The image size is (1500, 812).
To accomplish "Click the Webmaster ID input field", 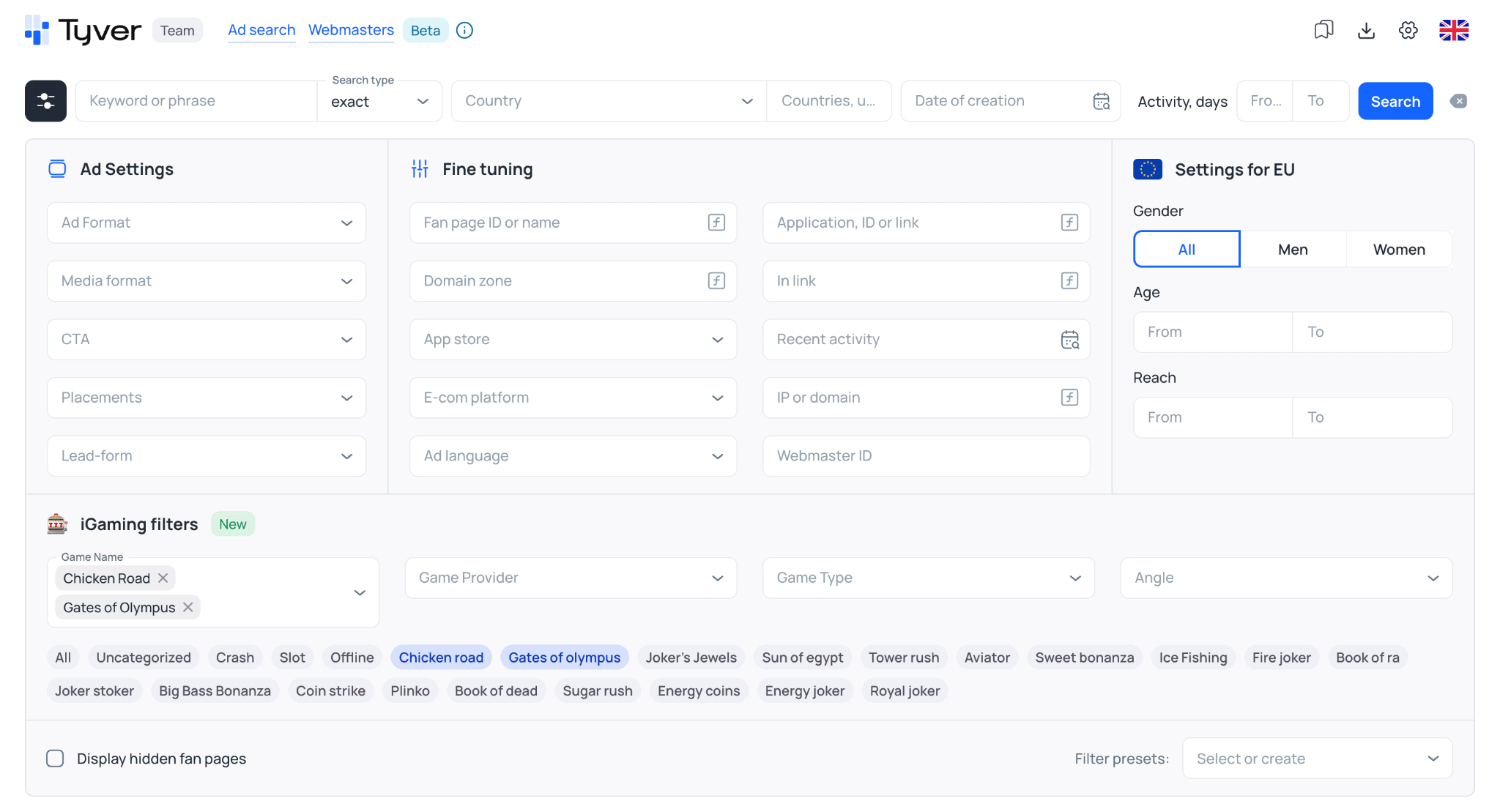I will pyautogui.click(x=926, y=456).
